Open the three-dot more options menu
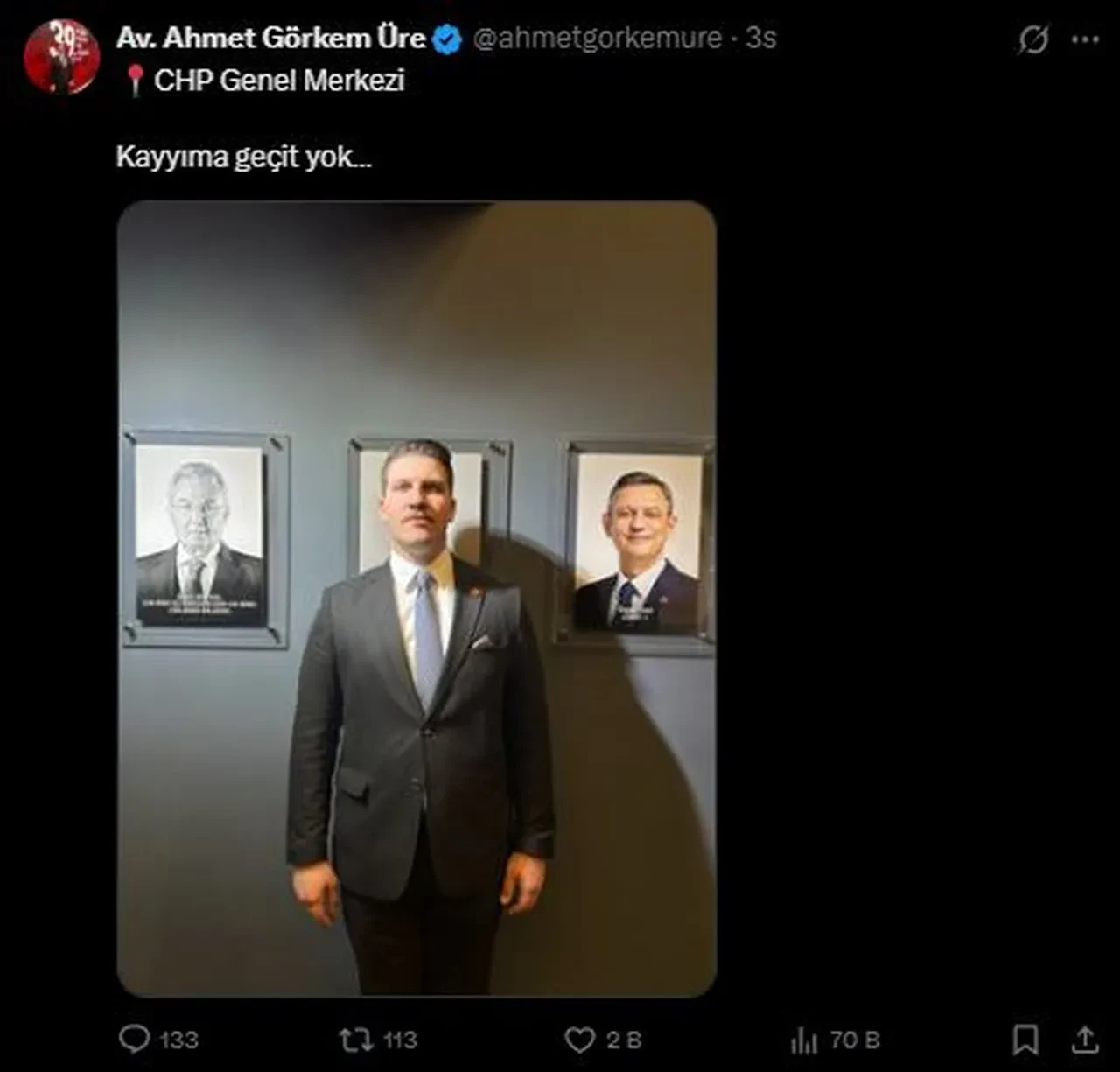Viewport: 1120px width, 1072px height. click(1085, 37)
